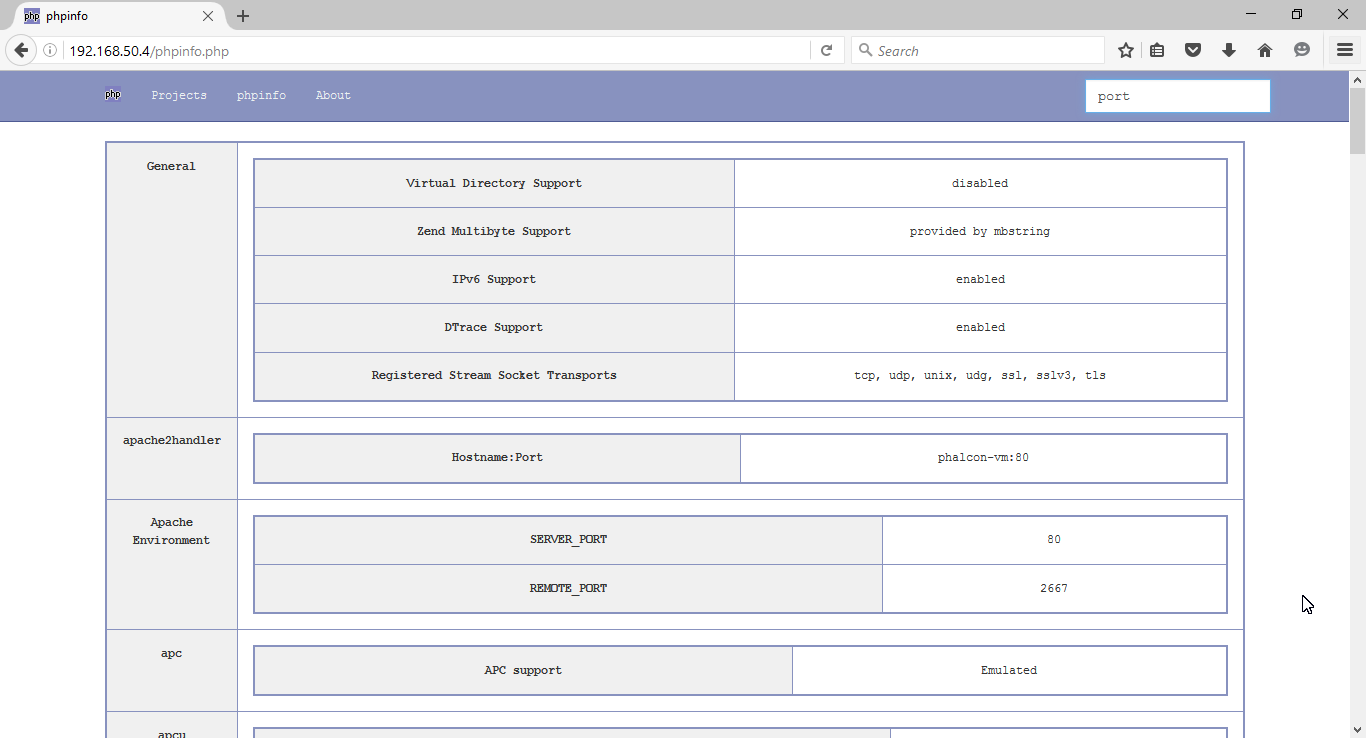Select the General section label
The width and height of the screenshot is (1366, 738).
[x=171, y=166]
